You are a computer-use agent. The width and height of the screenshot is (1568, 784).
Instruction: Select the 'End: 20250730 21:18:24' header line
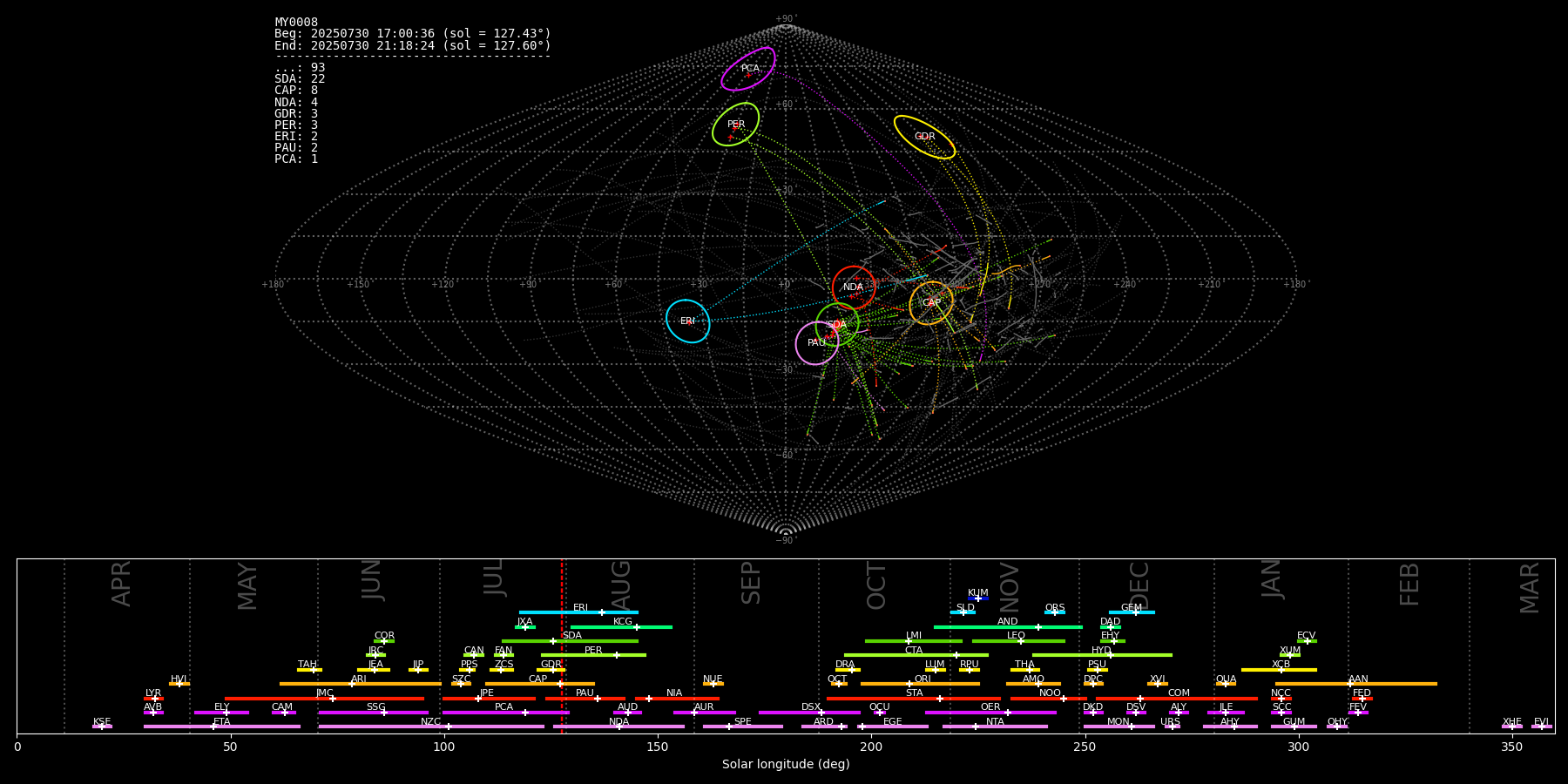click(413, 45)
